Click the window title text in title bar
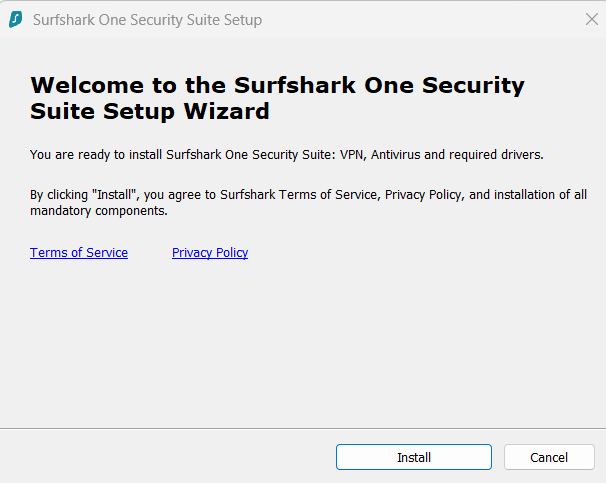 click(x=147, y=20)
